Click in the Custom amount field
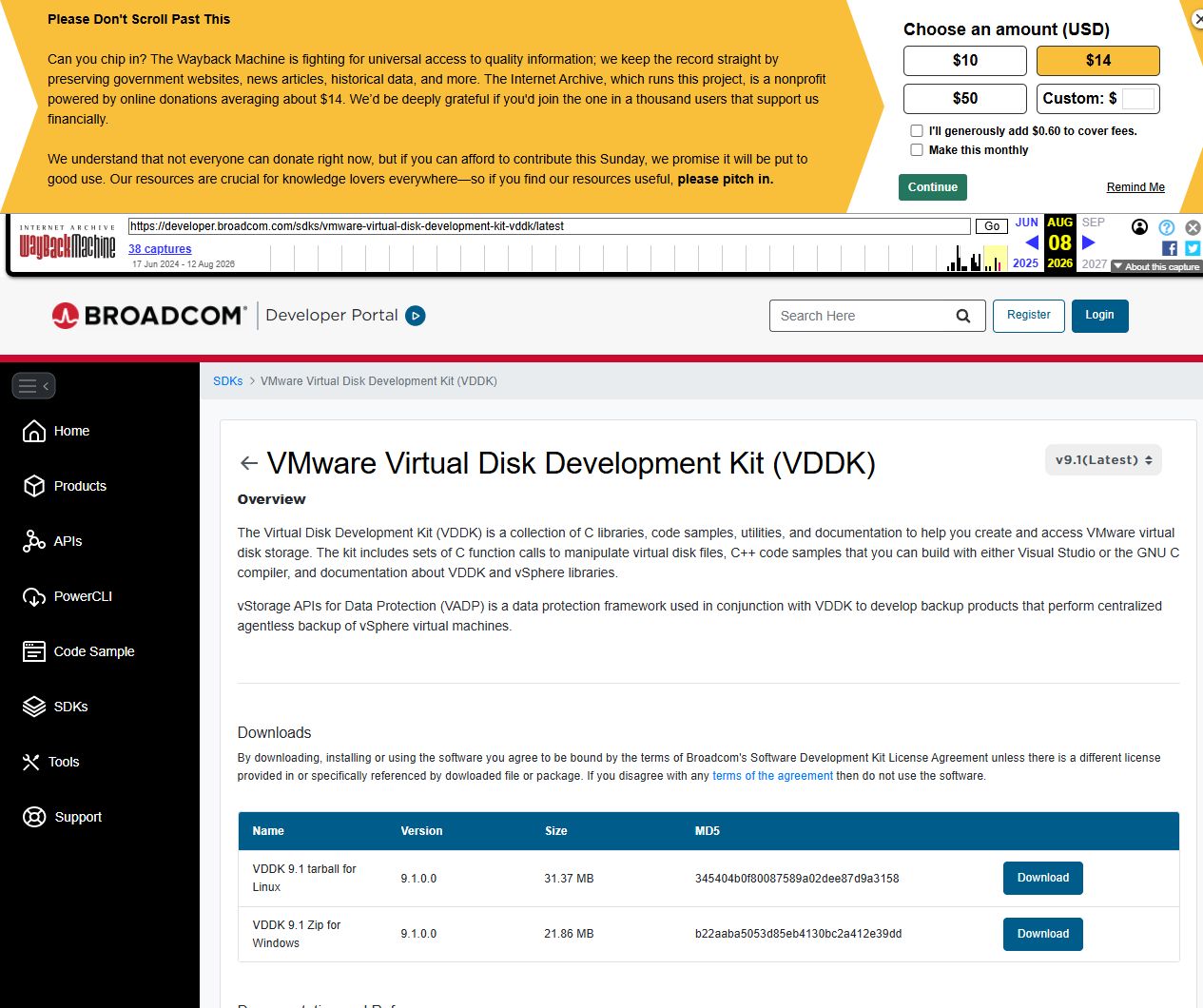The width and height of the screenshot is (1203, 1008). coord(1138,99)
